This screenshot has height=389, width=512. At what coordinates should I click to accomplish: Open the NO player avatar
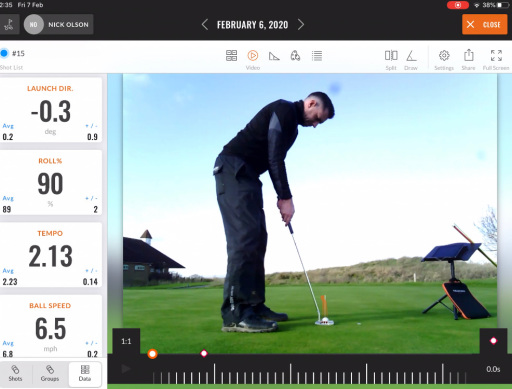[x=34, y=24]
